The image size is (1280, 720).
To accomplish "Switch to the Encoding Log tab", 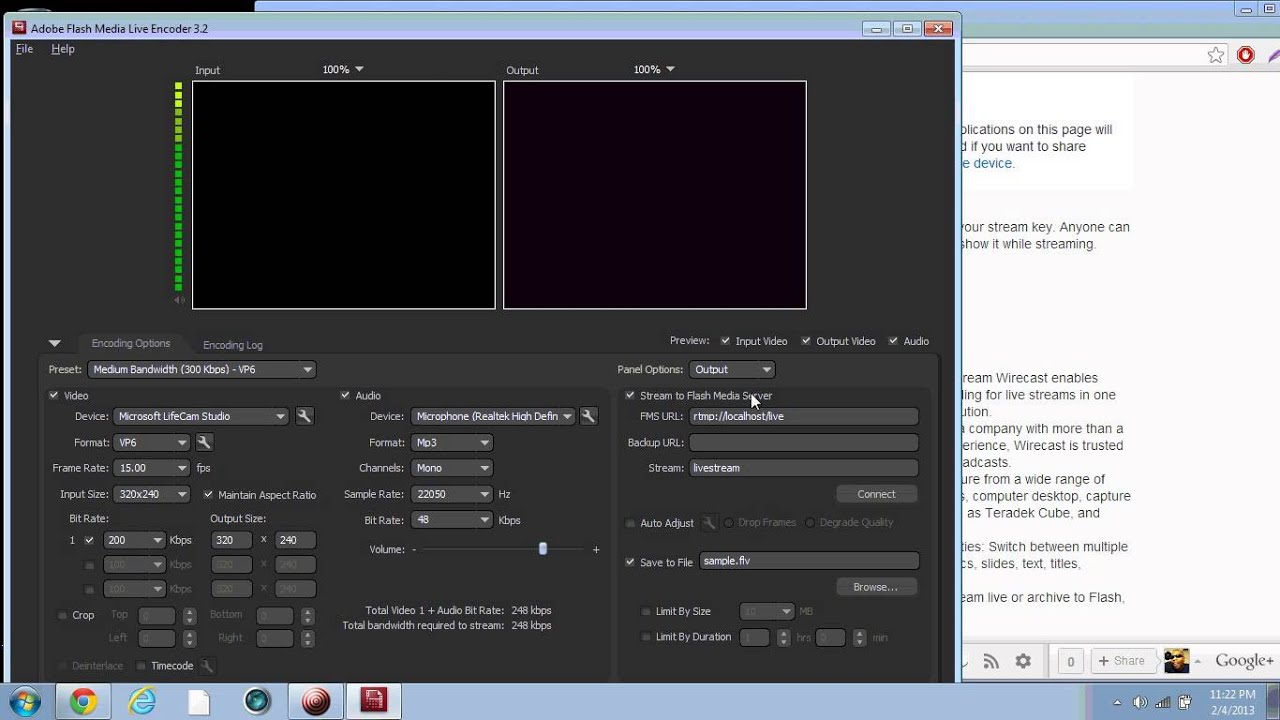I will pyautogui.click(x=233, y=345).
